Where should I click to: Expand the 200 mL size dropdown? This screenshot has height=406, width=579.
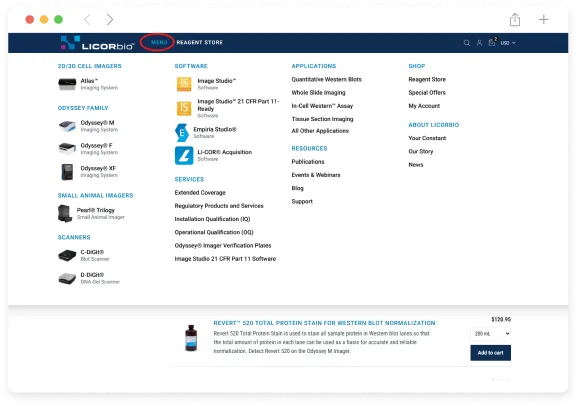click(491, 334)
